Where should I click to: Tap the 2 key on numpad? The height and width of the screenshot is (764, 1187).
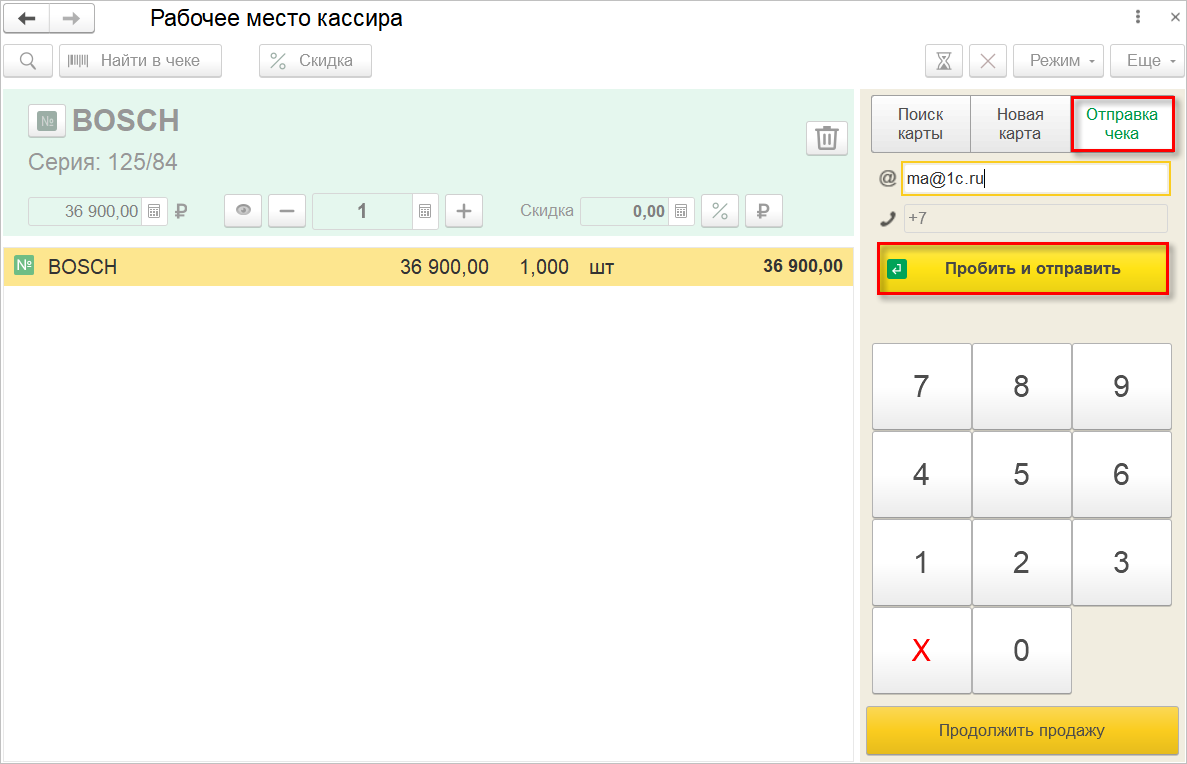pos(1021,562)
